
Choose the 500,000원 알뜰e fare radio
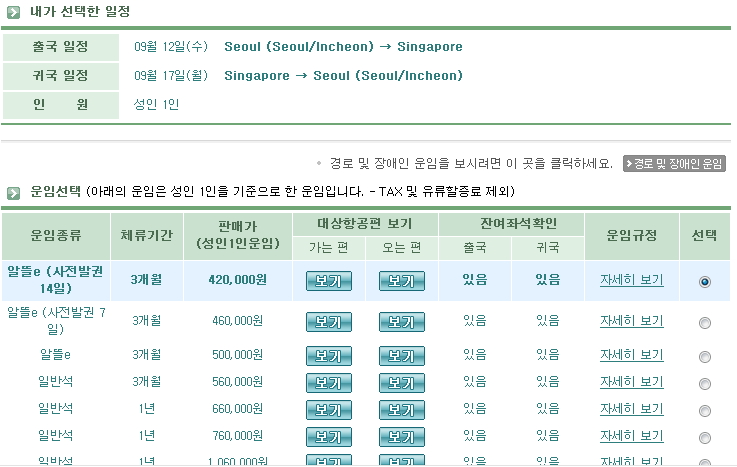(705, 357)
